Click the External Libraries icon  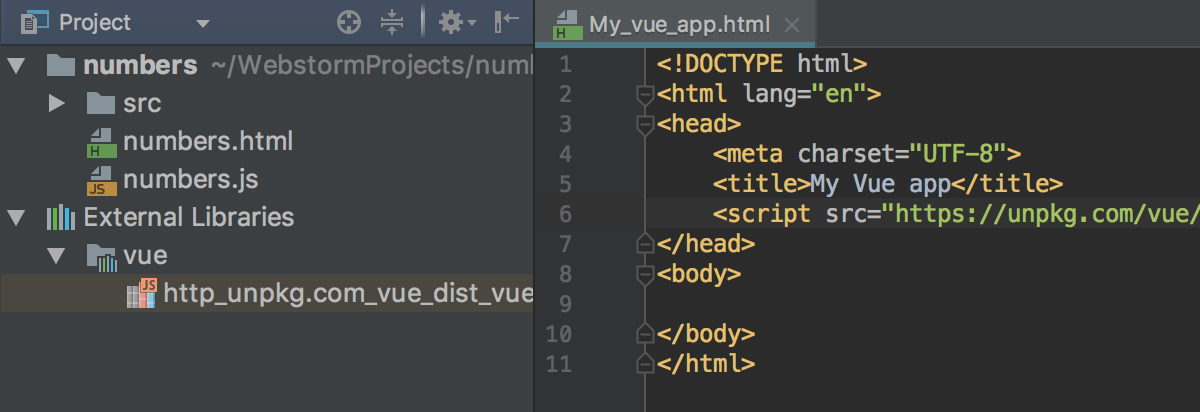click(61, 217)
